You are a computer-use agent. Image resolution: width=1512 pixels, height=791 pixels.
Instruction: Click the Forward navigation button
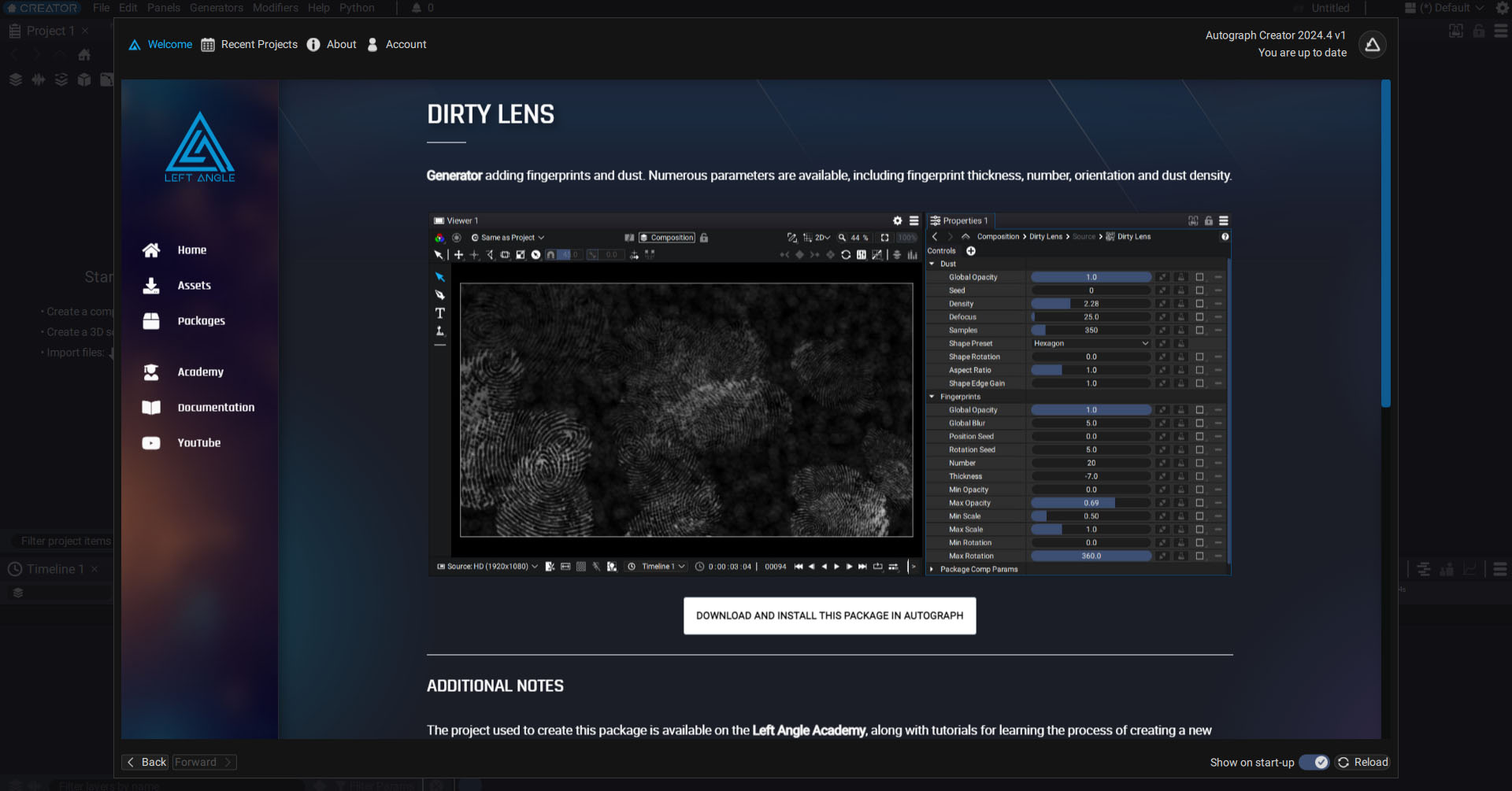(x=204, y=762)
